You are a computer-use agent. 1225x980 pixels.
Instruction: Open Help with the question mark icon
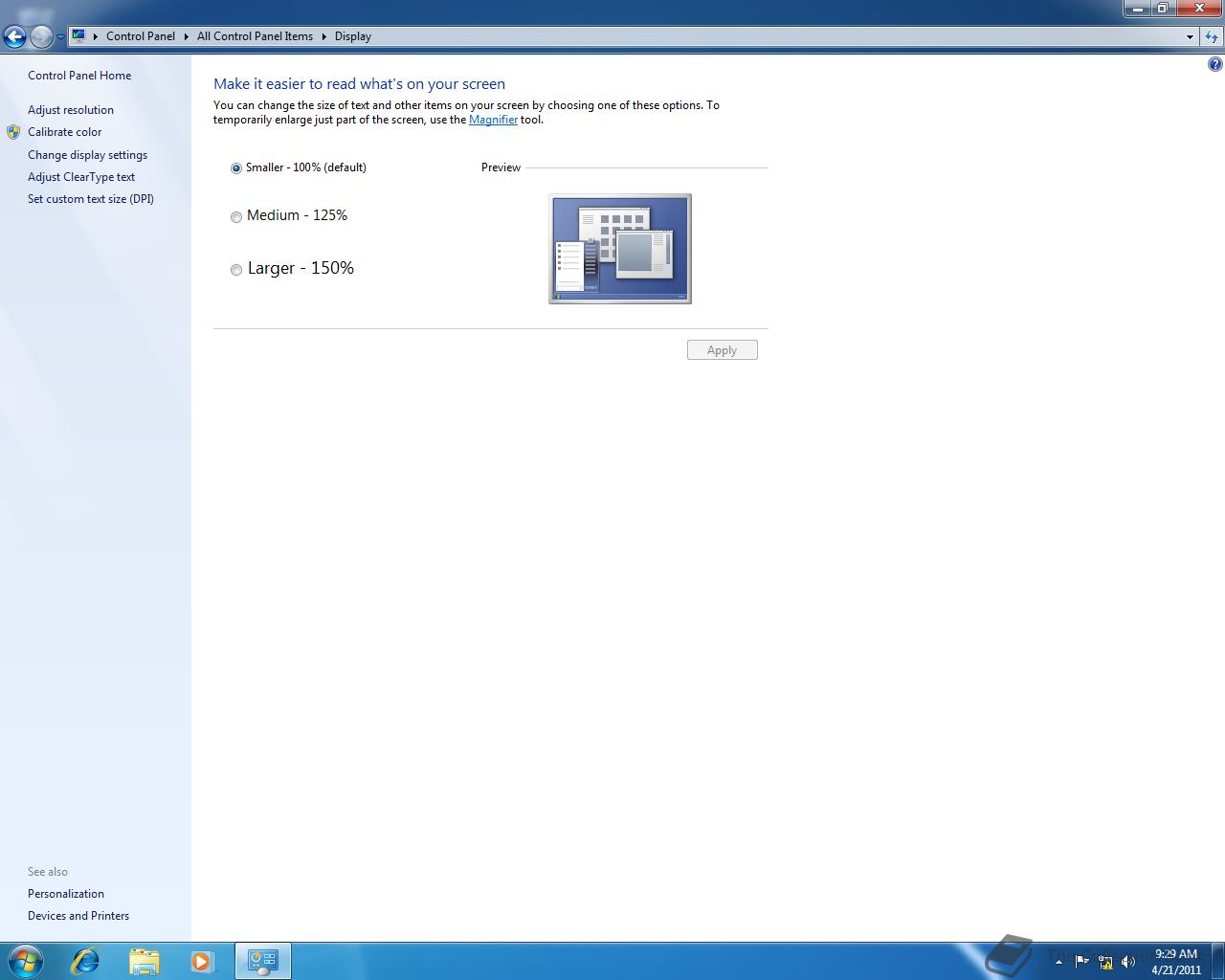[1214, 64]
